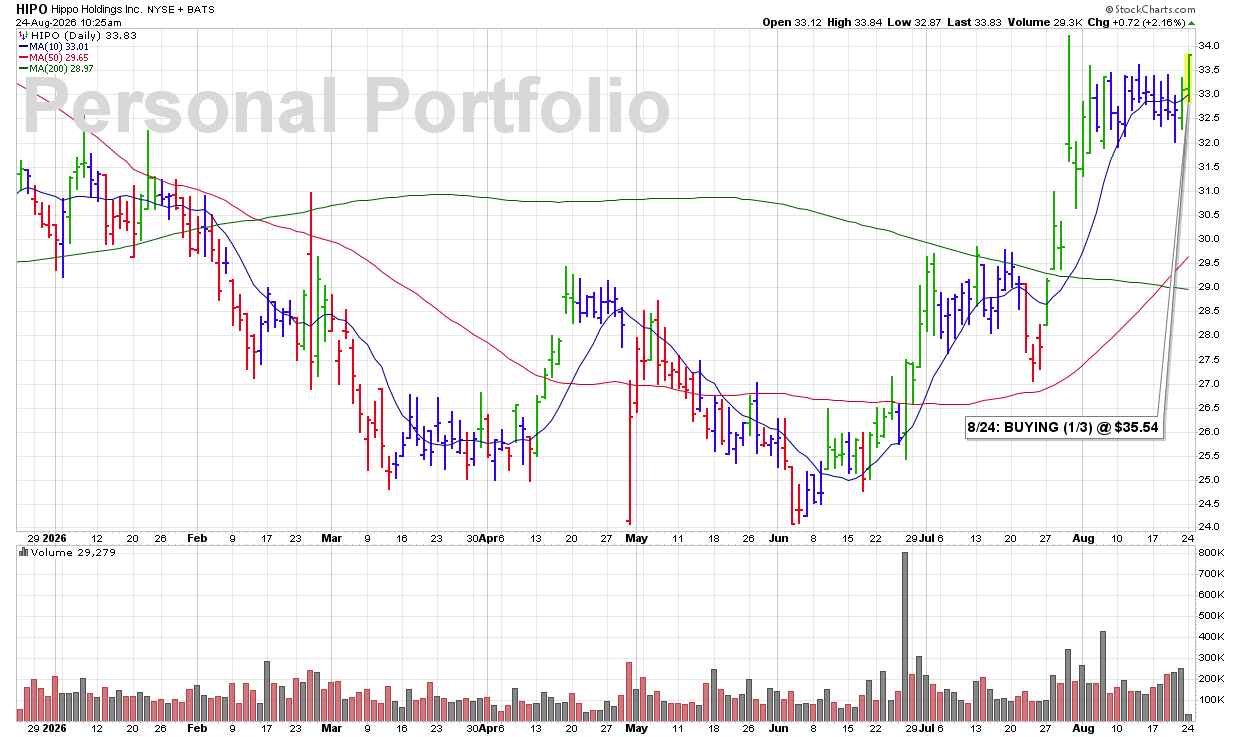The width and height of the screenshot is (1240, 737).
Task: Click the 2026 year label on date axis
Action: [54, 537]
